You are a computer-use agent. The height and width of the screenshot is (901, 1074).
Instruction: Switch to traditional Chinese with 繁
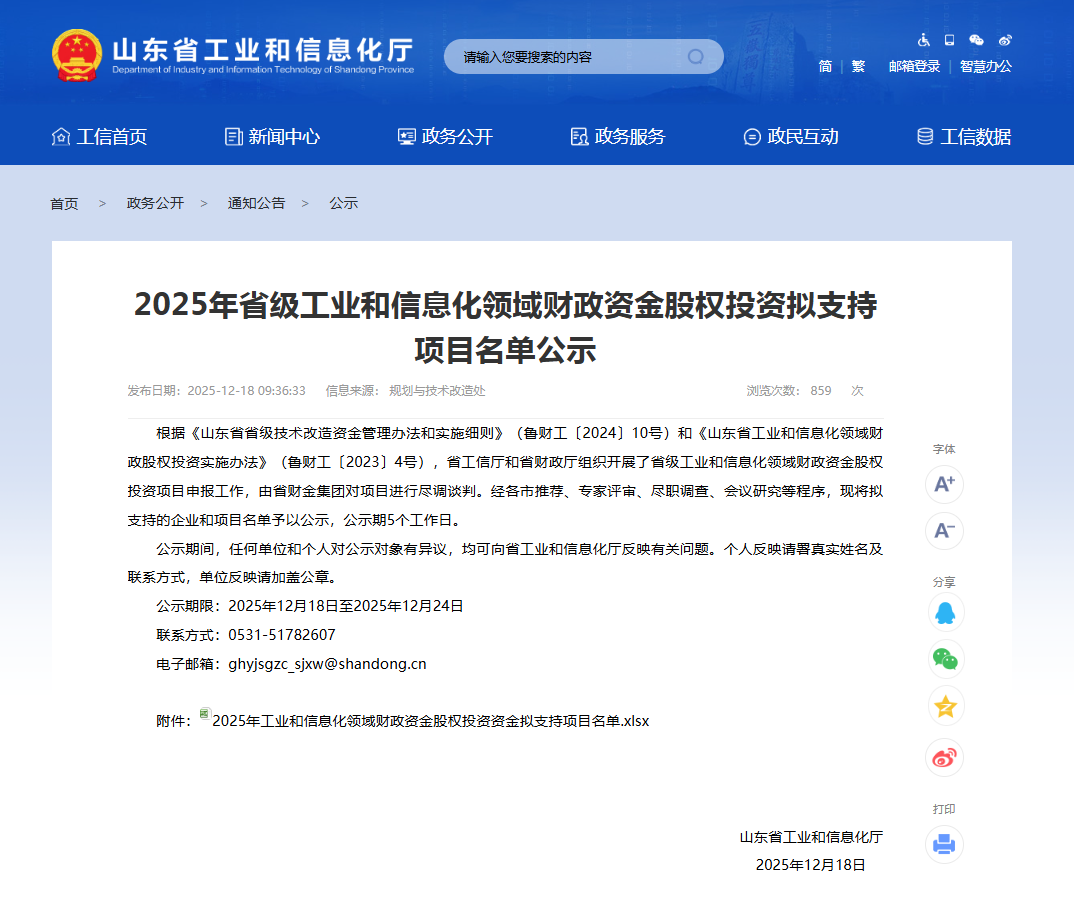tap(858, 66)
